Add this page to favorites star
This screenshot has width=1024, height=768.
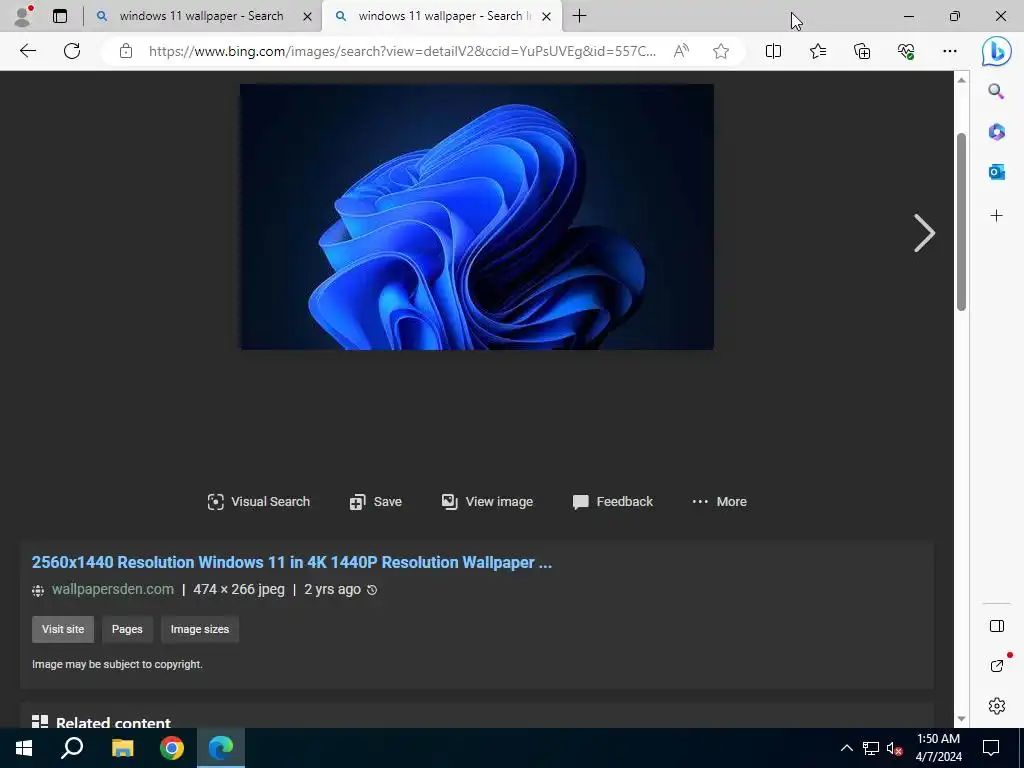coord(721,51)
